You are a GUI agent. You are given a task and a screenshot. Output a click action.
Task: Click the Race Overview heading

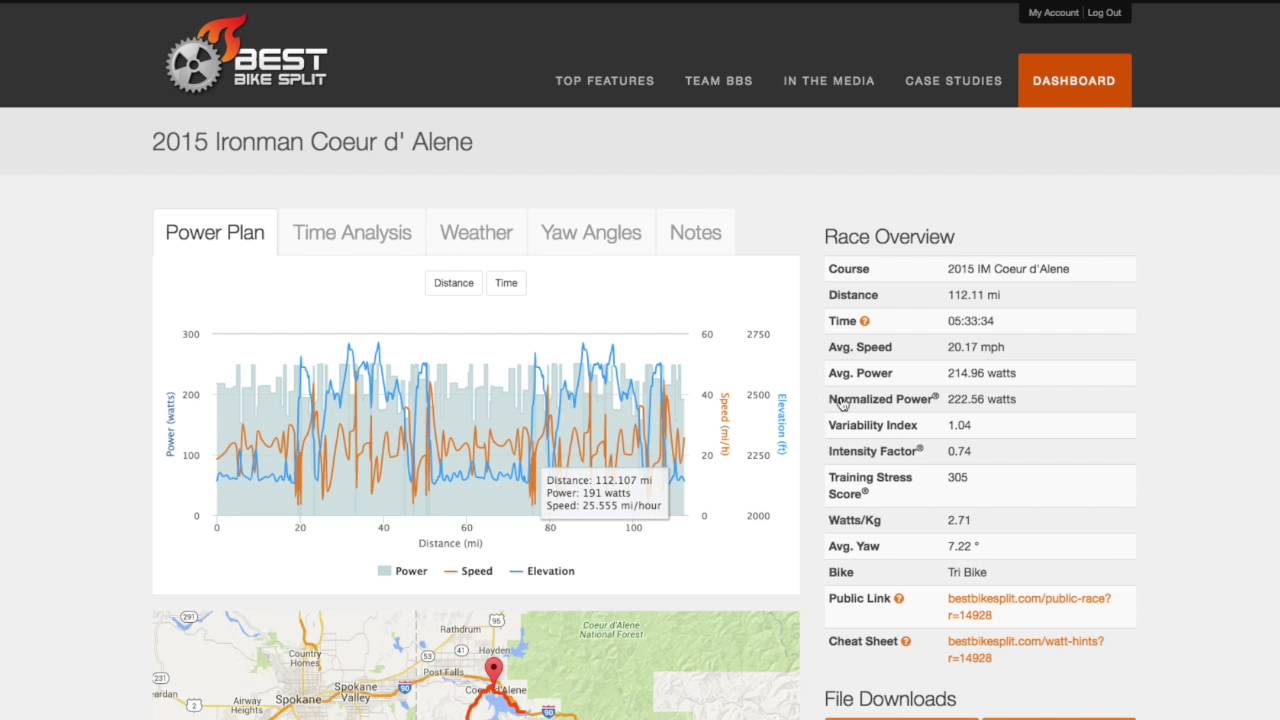tap(889, 237)
